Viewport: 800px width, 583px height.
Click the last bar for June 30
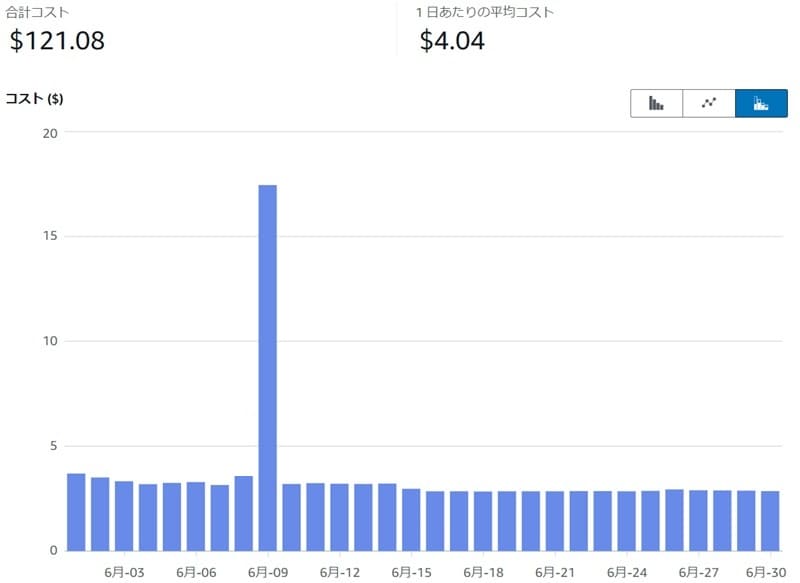770,521
